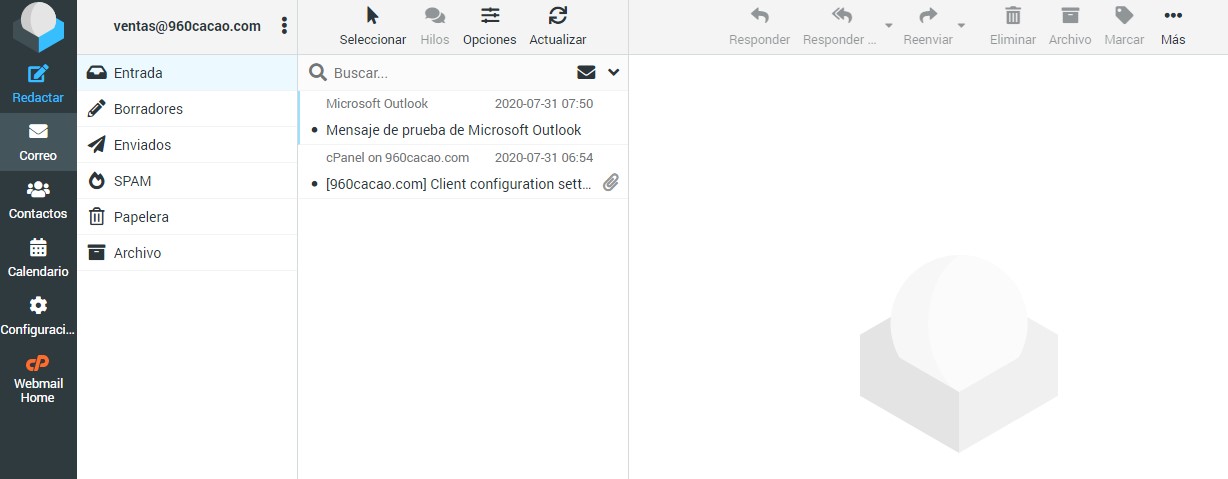The height and width of the screenshot is (479, 1228).
Task: Click the Marcar tag button
Action: point(1124,27)
